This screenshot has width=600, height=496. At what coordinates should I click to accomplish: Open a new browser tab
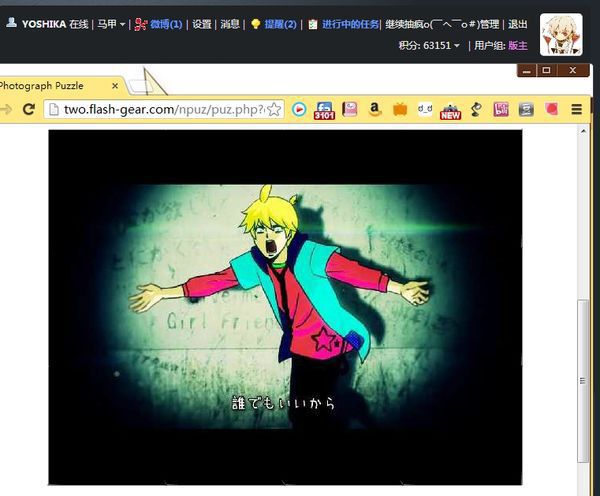[150, 83]
